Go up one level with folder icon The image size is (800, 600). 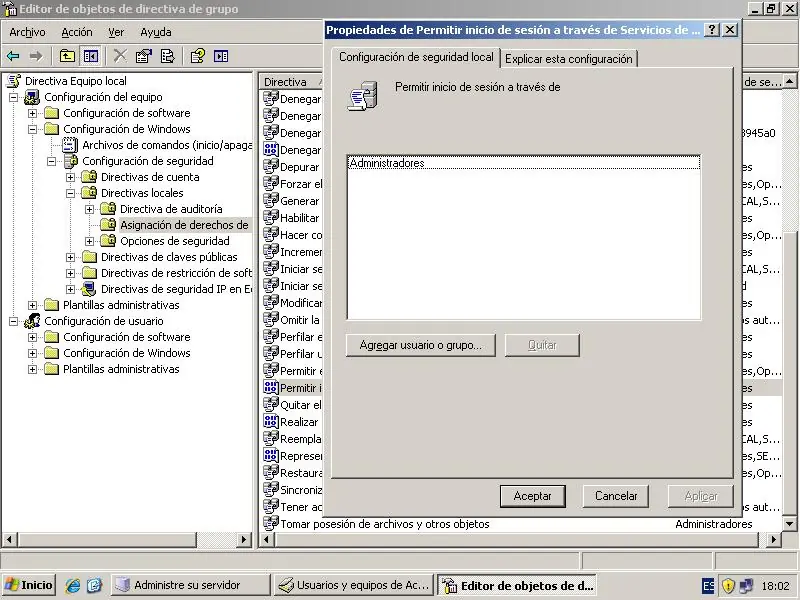click(67, 56)
